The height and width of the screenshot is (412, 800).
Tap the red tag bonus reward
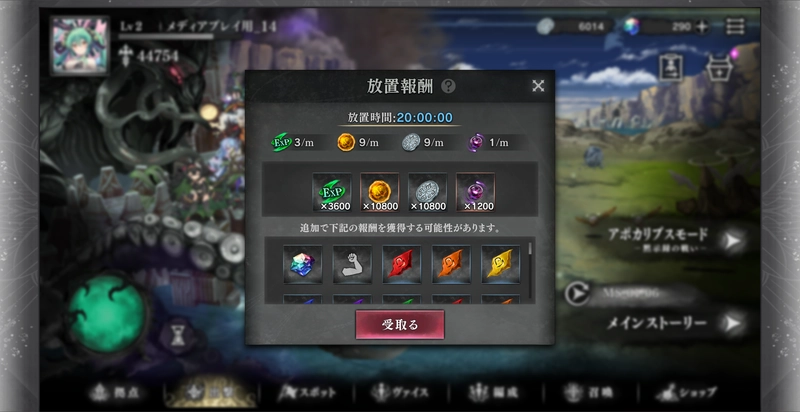coord(402,265)
